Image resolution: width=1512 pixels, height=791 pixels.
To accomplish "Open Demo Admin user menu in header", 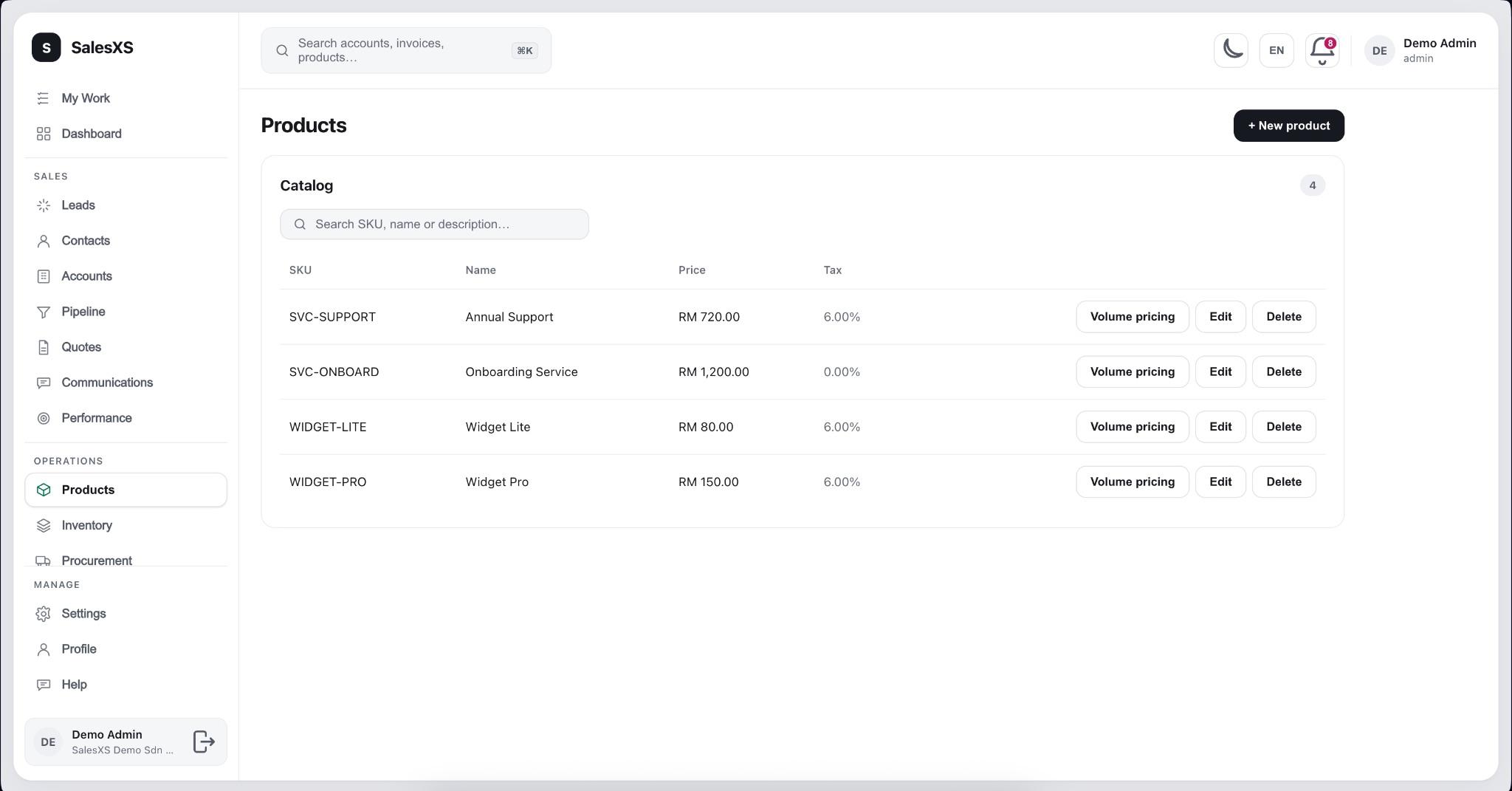I will click(1420, 50).
